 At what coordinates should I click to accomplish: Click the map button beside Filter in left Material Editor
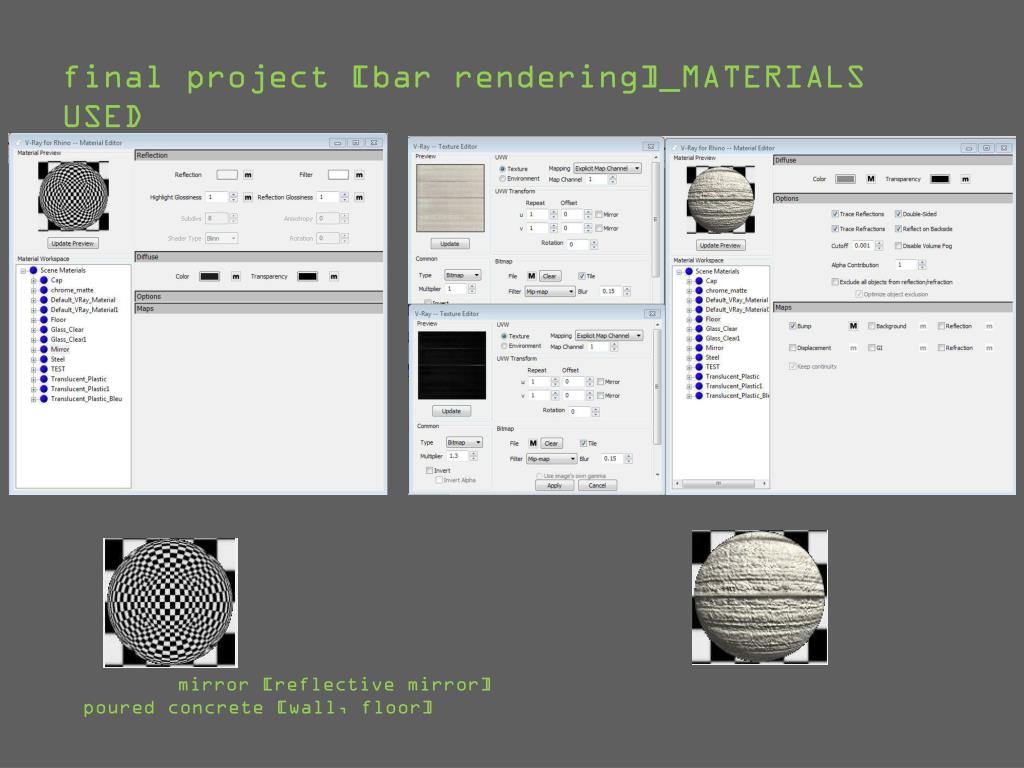pyautogui.click(x=359, y=175)
